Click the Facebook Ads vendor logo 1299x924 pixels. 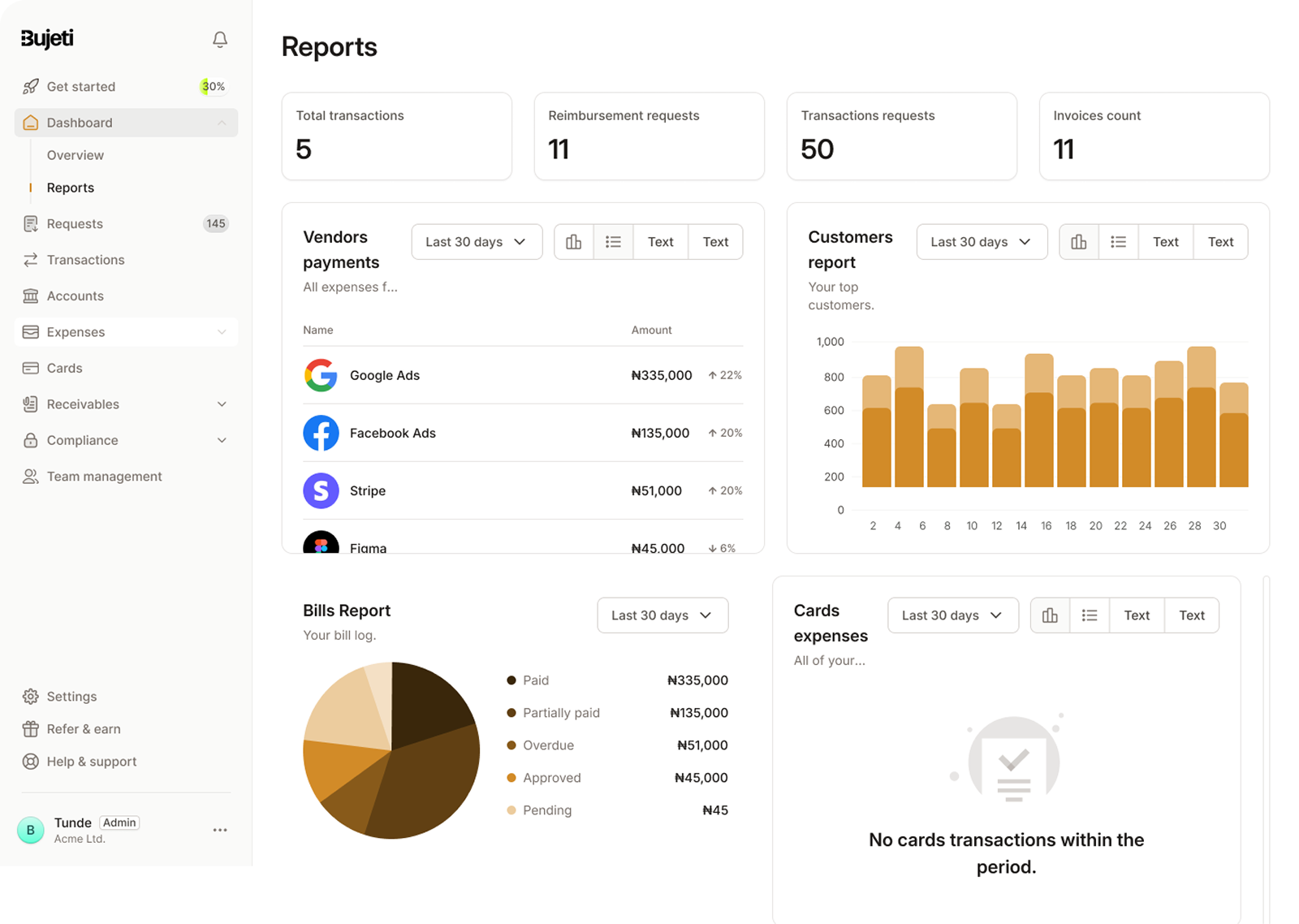click(x=321, y=434)
